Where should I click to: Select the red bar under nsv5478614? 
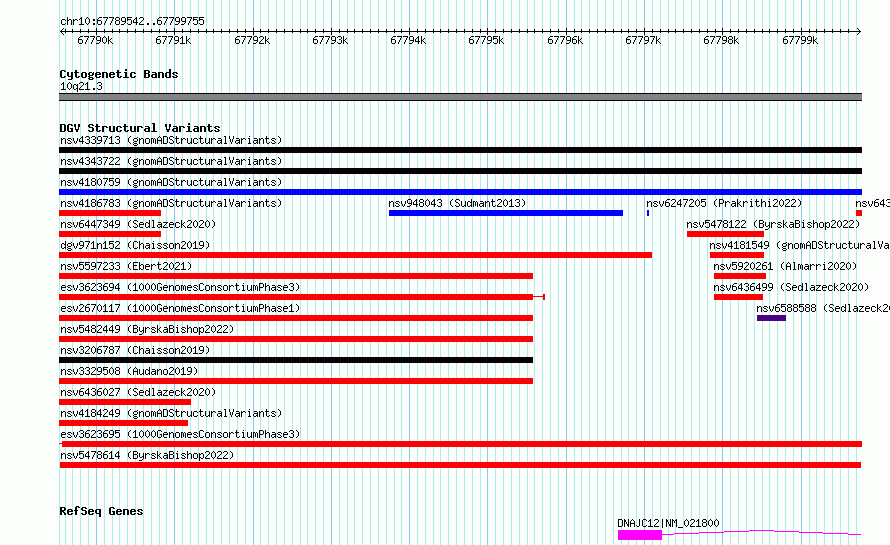(x=460, y=465)
